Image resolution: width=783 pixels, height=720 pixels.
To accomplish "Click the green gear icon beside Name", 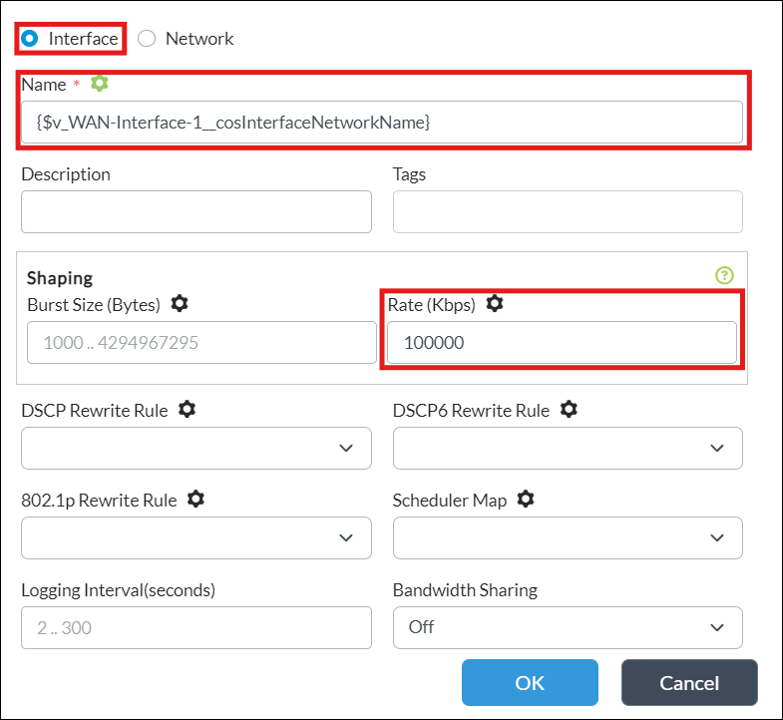I will point(99,83).
